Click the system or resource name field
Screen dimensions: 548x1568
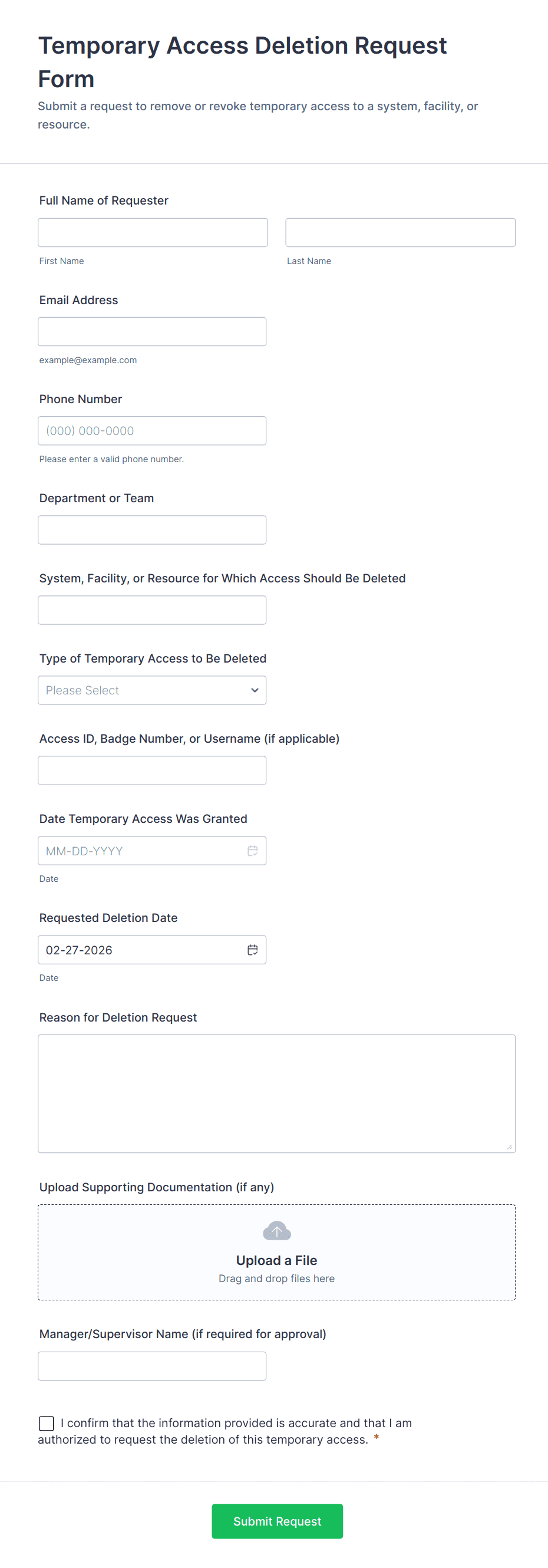[x=152, y=610]
